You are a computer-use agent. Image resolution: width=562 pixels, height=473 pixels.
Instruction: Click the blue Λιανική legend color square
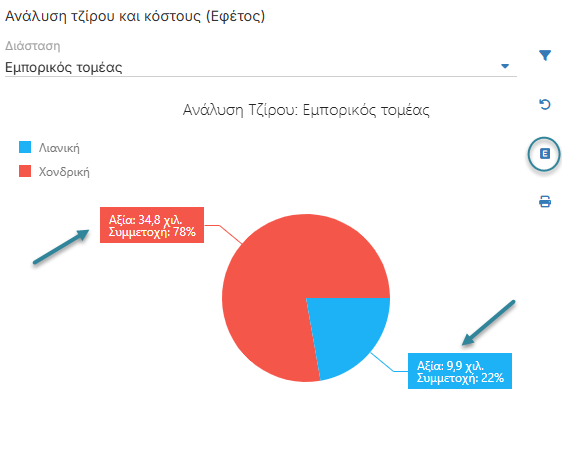tap(25, 147)
